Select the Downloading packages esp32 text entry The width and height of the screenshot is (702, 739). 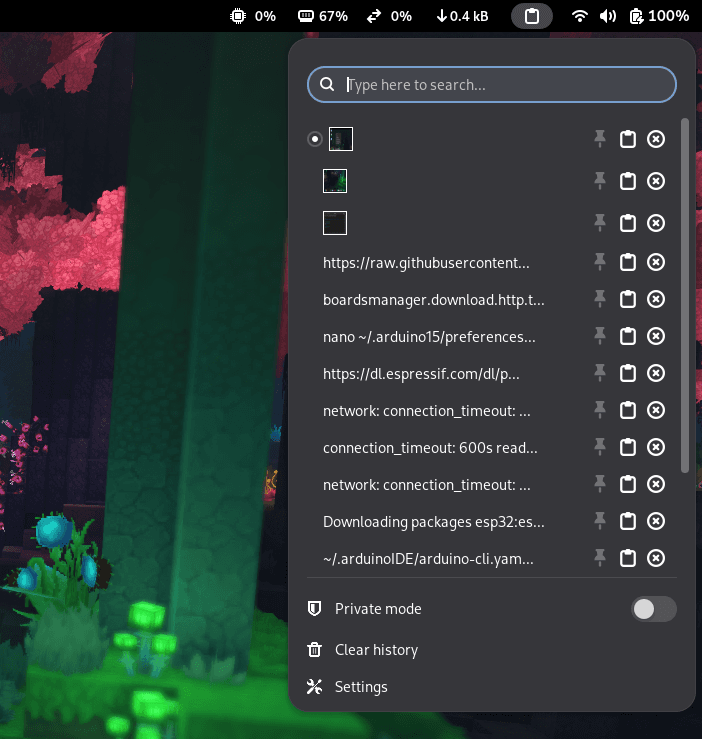[434, 522]
